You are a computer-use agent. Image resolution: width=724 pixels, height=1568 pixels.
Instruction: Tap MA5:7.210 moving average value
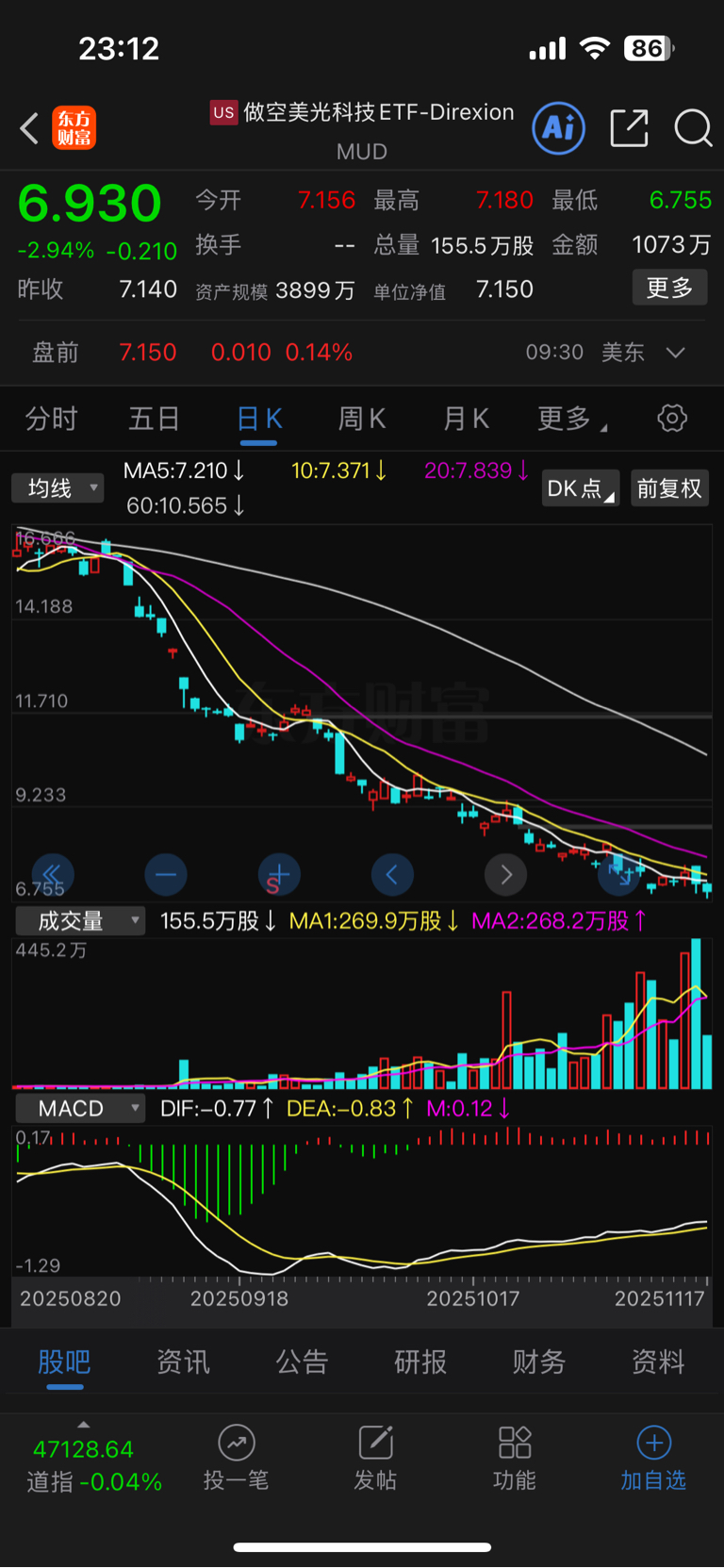coord(184,470)
